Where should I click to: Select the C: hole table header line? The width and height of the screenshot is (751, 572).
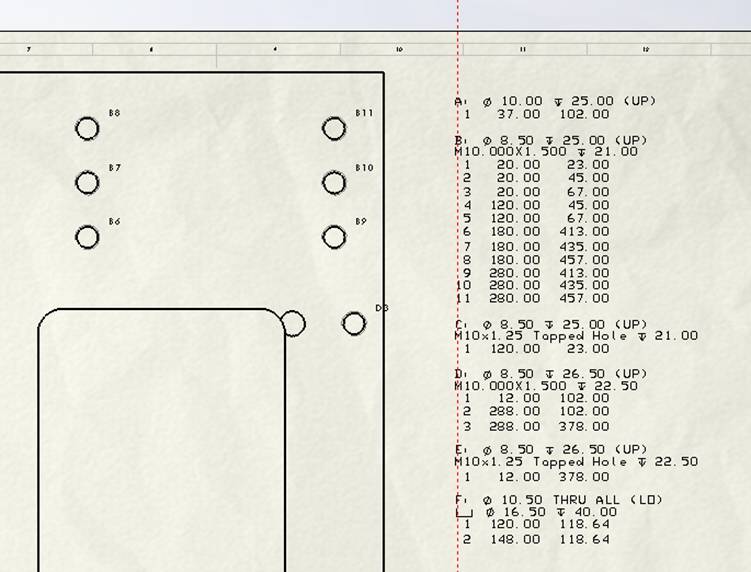pyautogui.click(x=551, y=325)
